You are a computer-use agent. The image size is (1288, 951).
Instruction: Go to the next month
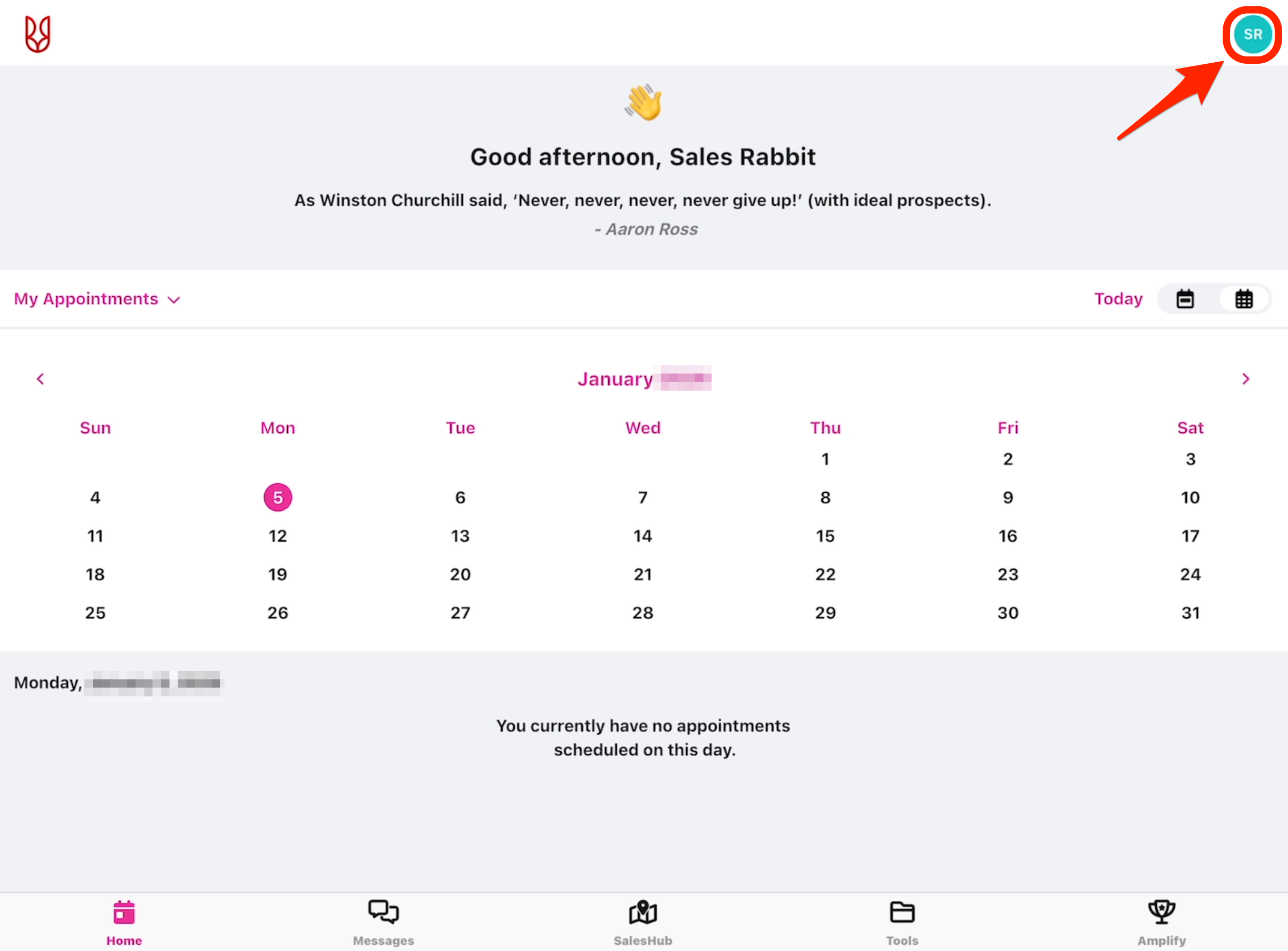pyautogui.click(x=1245, y=379)
